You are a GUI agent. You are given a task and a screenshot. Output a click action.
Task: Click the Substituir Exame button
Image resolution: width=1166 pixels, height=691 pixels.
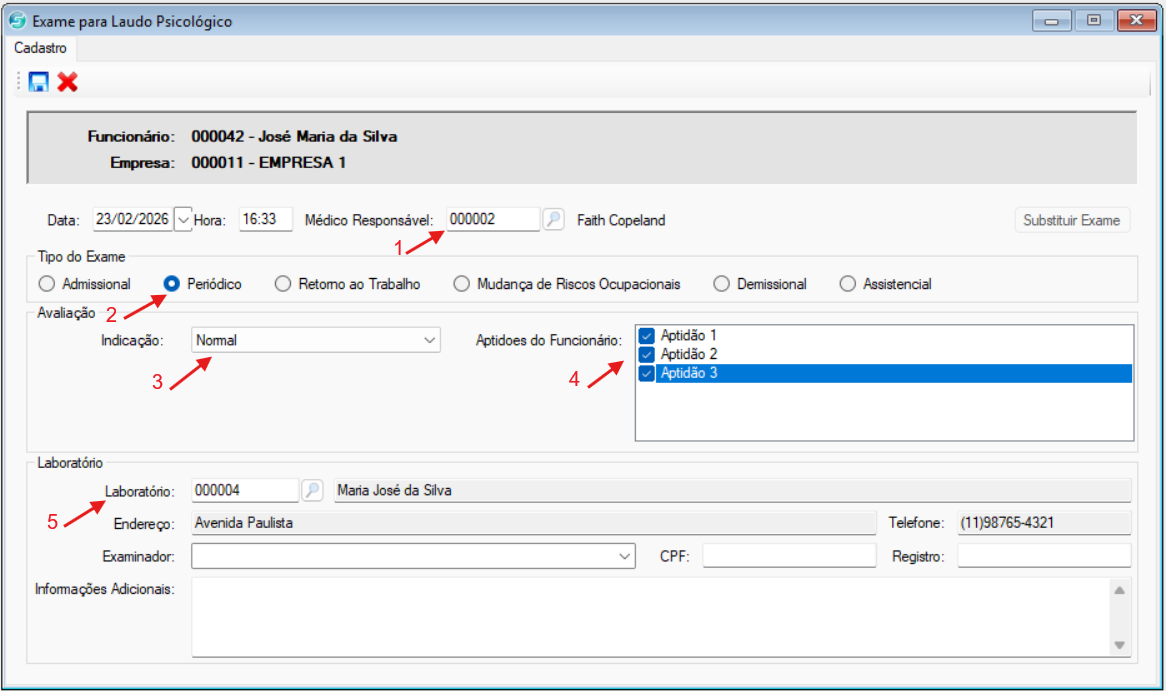click(1071, 220)
